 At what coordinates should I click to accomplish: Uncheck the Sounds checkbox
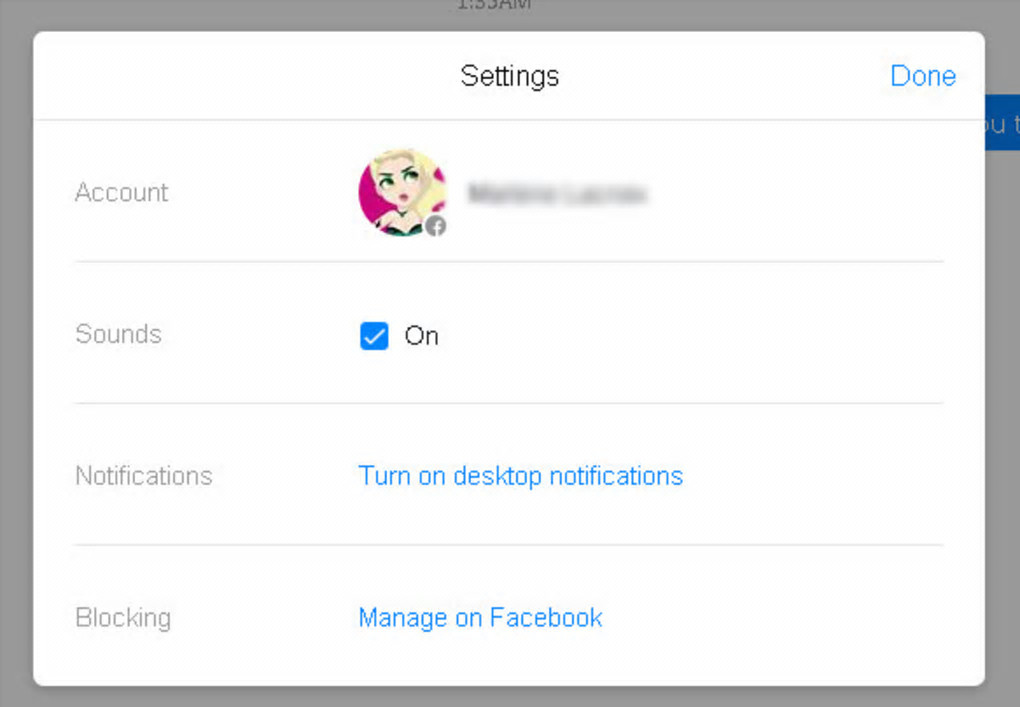tap(374, 336)
